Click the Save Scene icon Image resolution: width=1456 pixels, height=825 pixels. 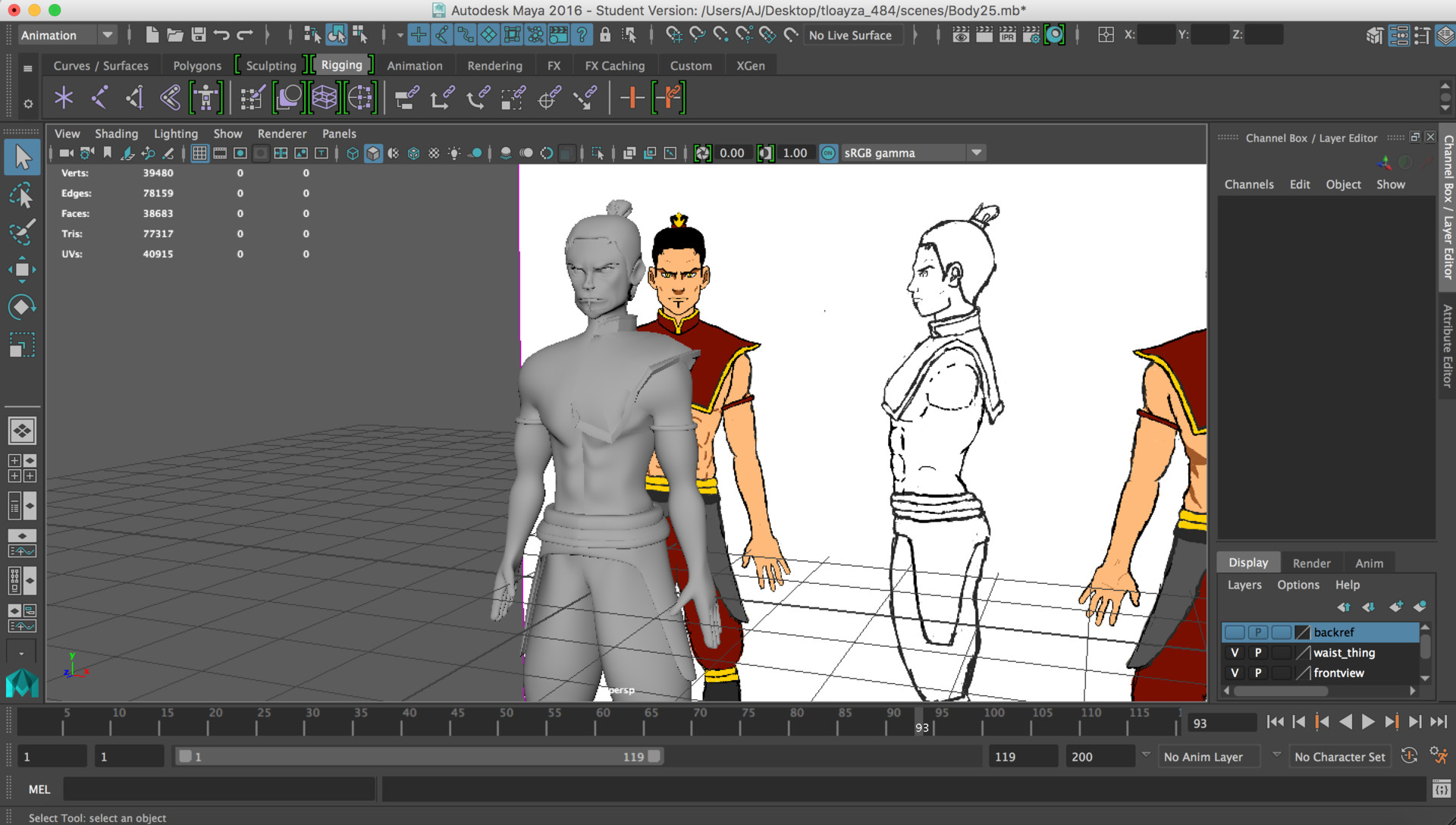point(199,35)
